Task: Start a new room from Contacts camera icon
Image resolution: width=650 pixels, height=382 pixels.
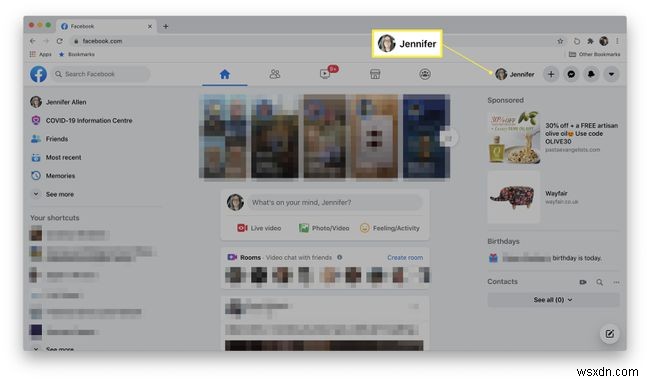Action: click(583, 282)
